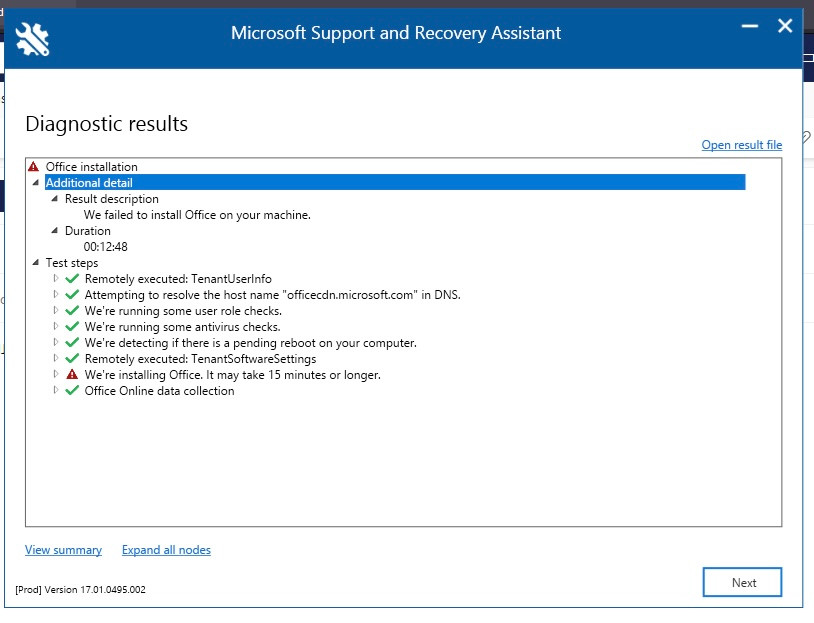Select the Test steps label

[72, 263]
